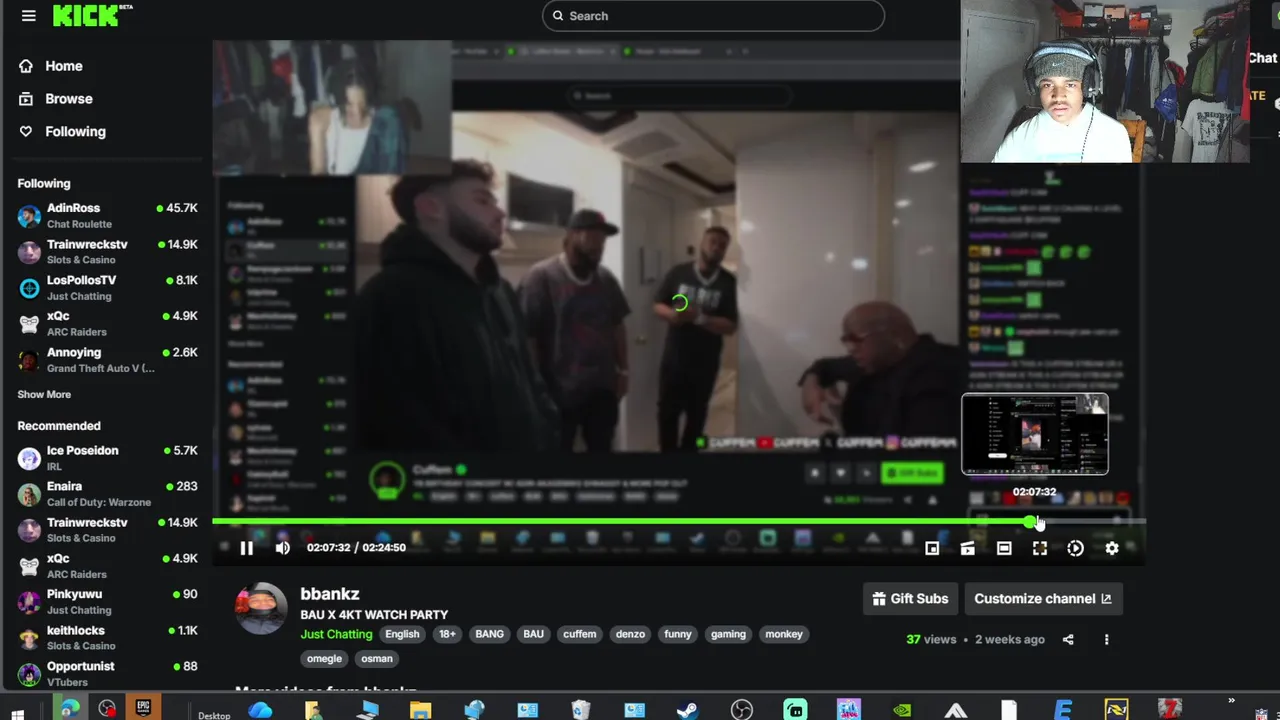Open Pinkyuwu recommended channel

[107, 602]
